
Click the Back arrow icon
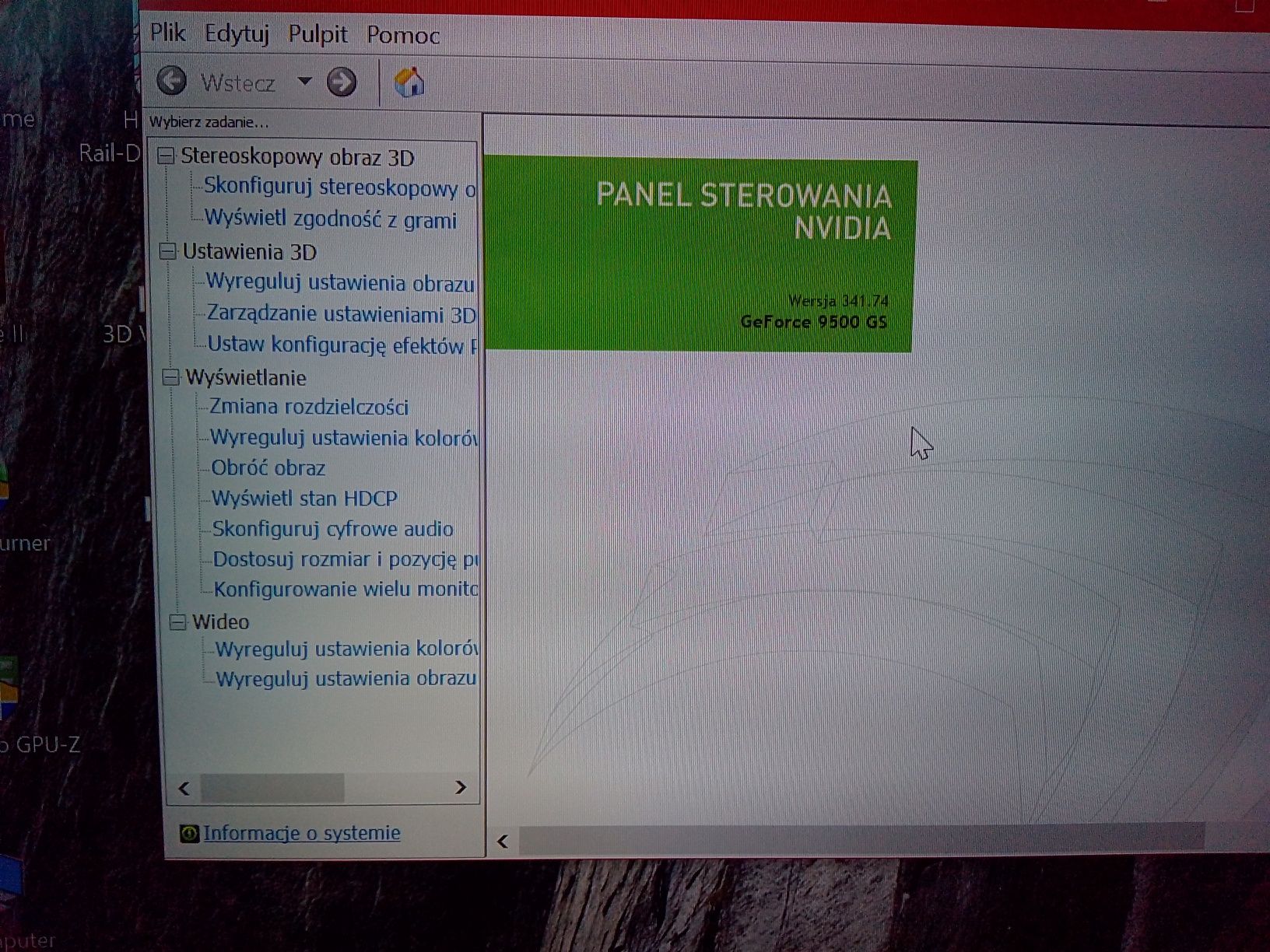pos(171,80)
